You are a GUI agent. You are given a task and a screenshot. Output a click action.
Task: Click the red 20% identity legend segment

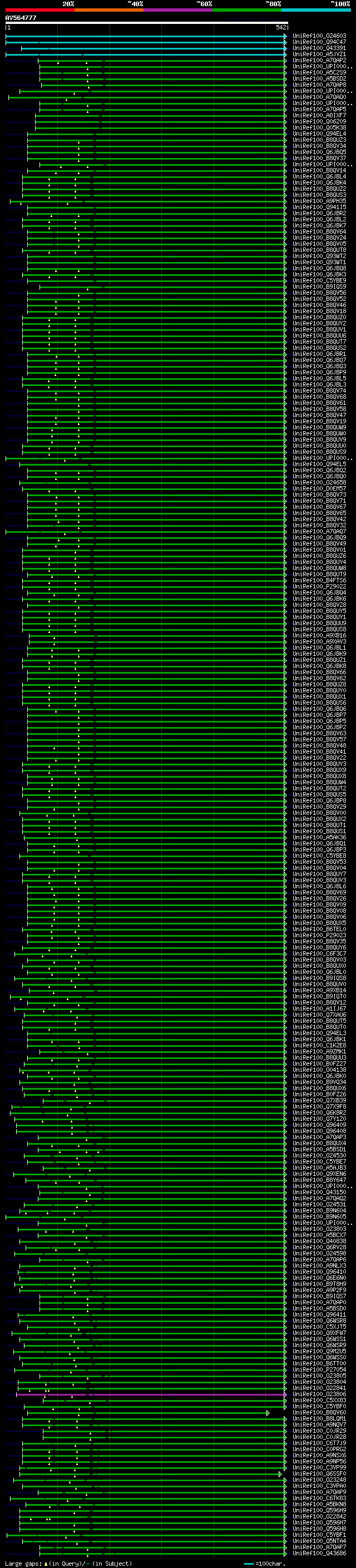point(39,10)
